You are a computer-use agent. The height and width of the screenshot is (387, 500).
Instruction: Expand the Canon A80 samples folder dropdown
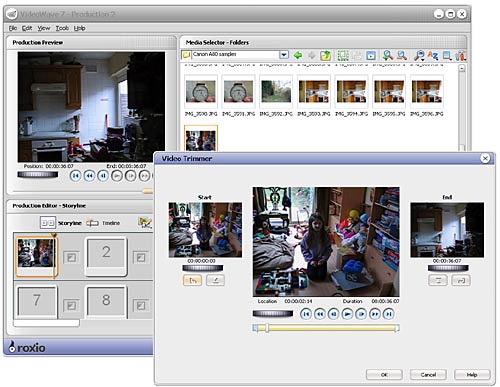click(284, 54)
